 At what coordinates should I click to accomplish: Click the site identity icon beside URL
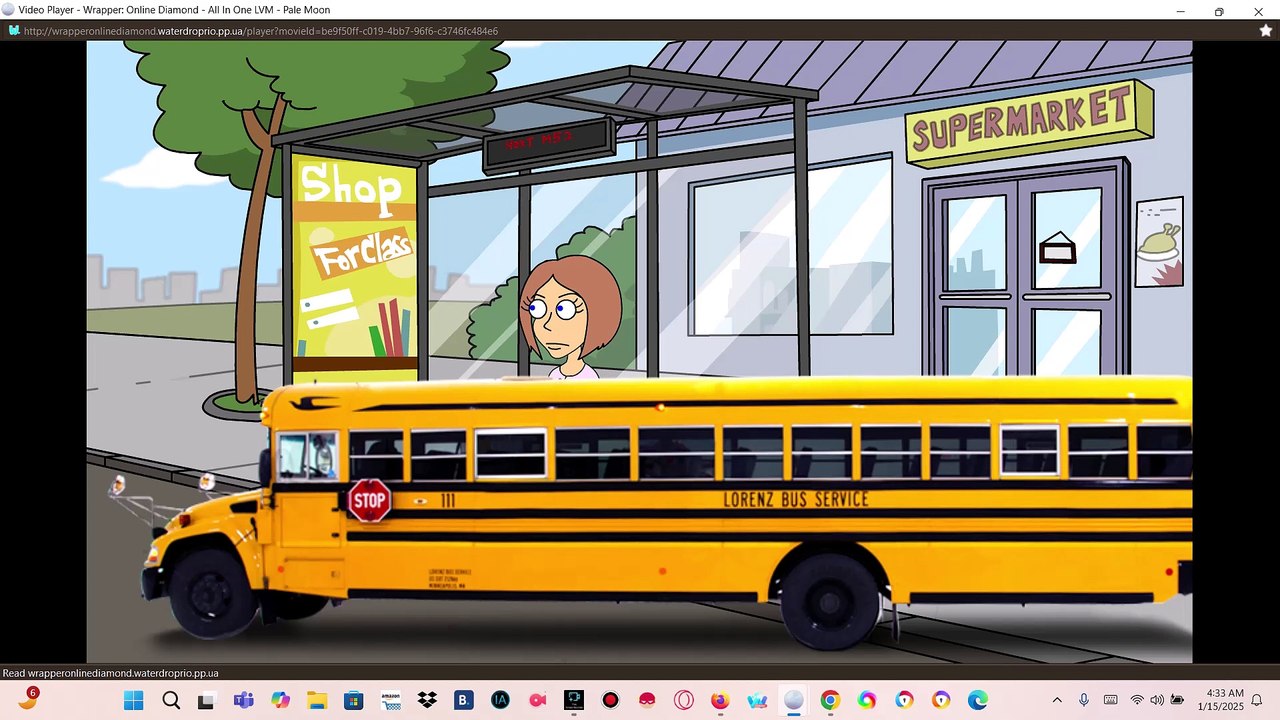click(14, 31)
